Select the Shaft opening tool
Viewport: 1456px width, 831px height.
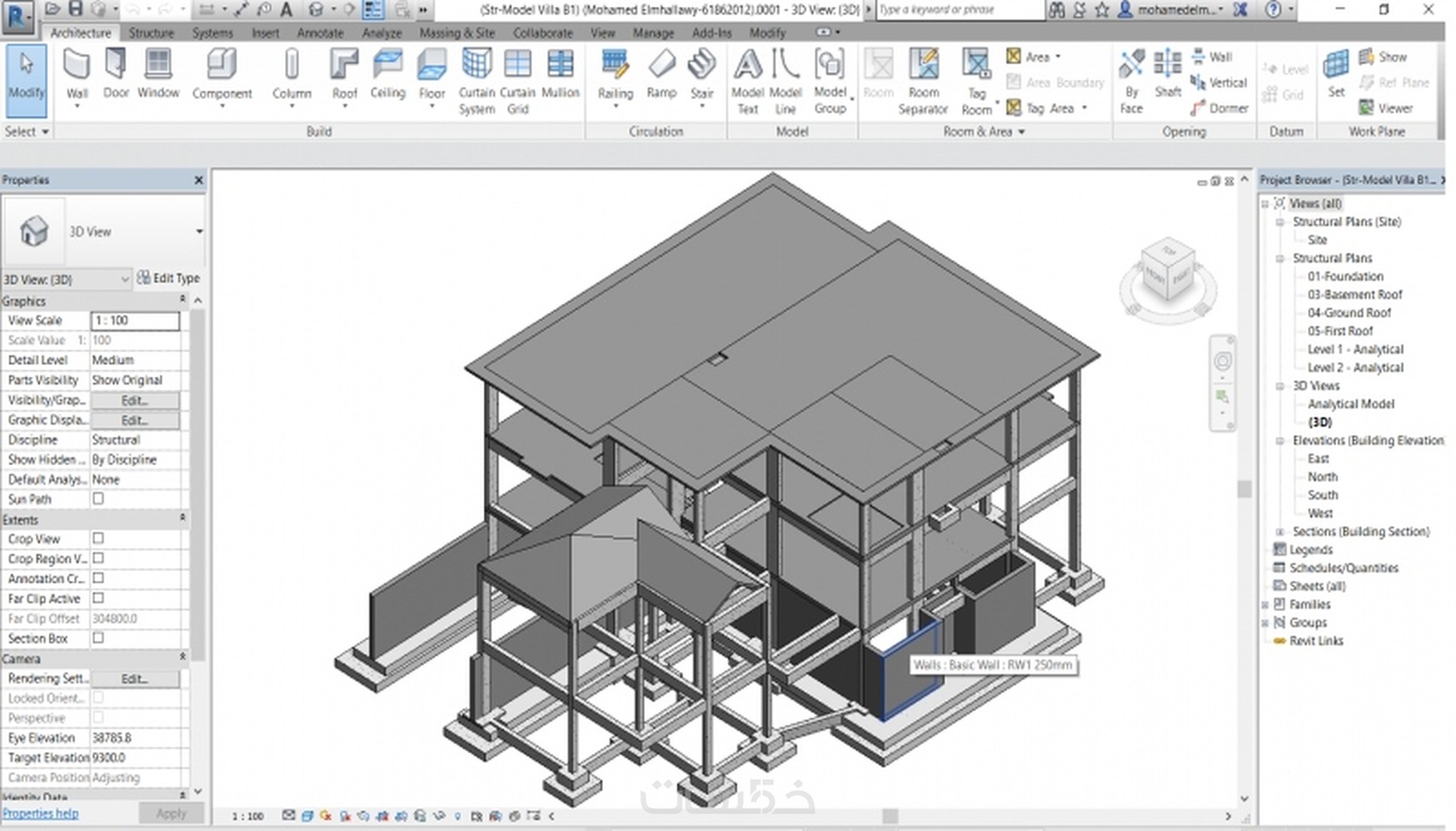(x=1167, y=75)
